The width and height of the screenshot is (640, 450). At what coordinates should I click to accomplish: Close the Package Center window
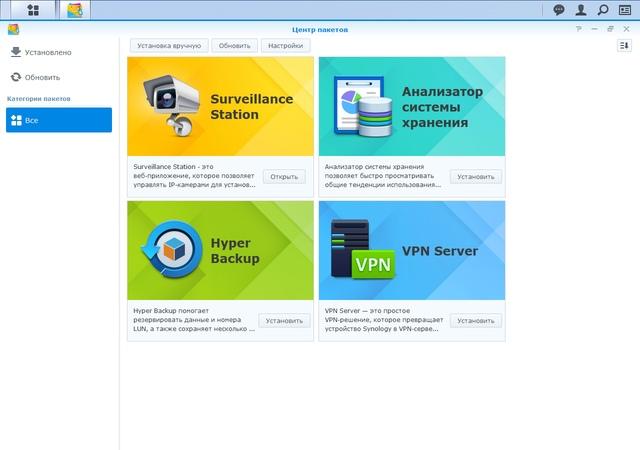point(626,29)
